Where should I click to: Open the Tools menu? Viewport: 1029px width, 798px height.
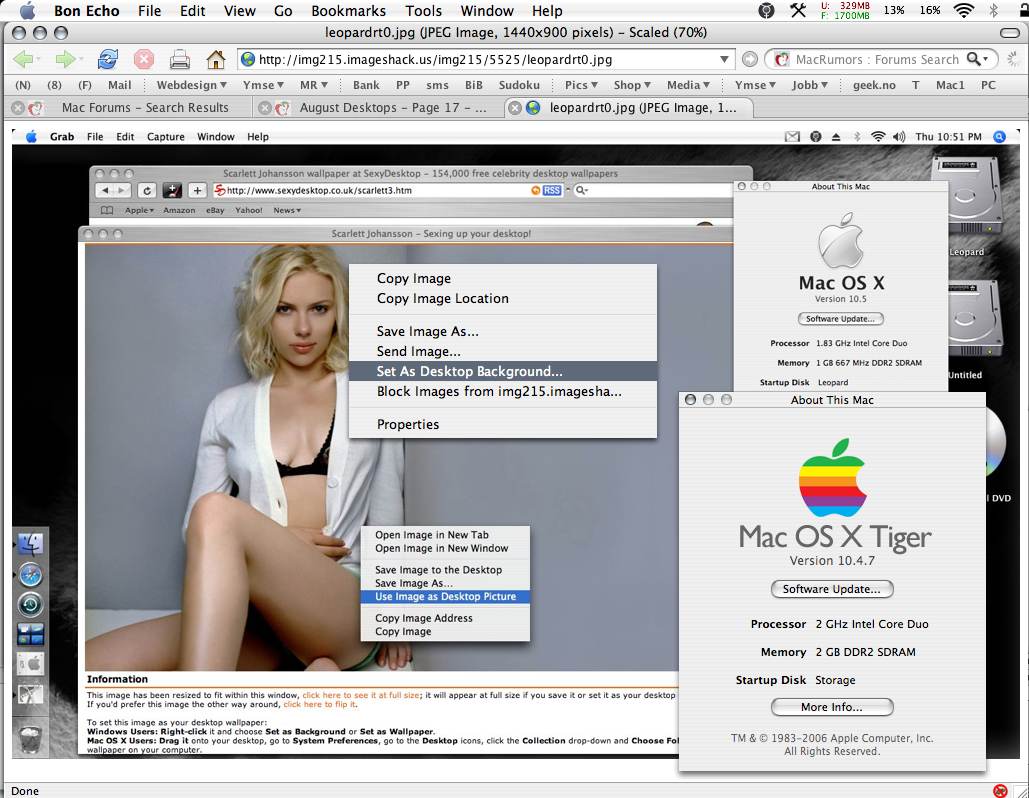point(423,11)
